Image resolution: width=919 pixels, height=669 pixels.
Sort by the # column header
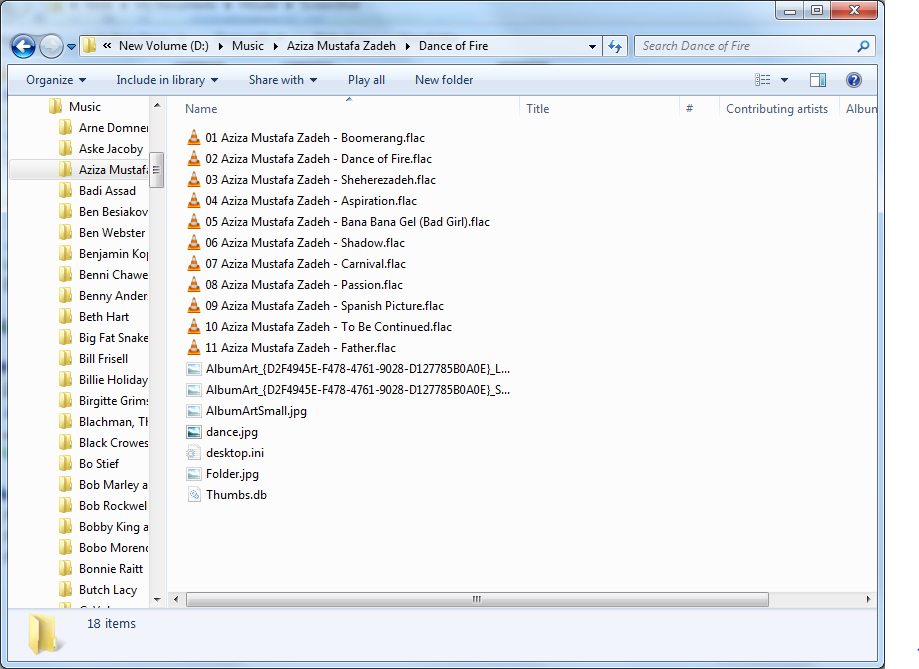click(x=690, y=109)
